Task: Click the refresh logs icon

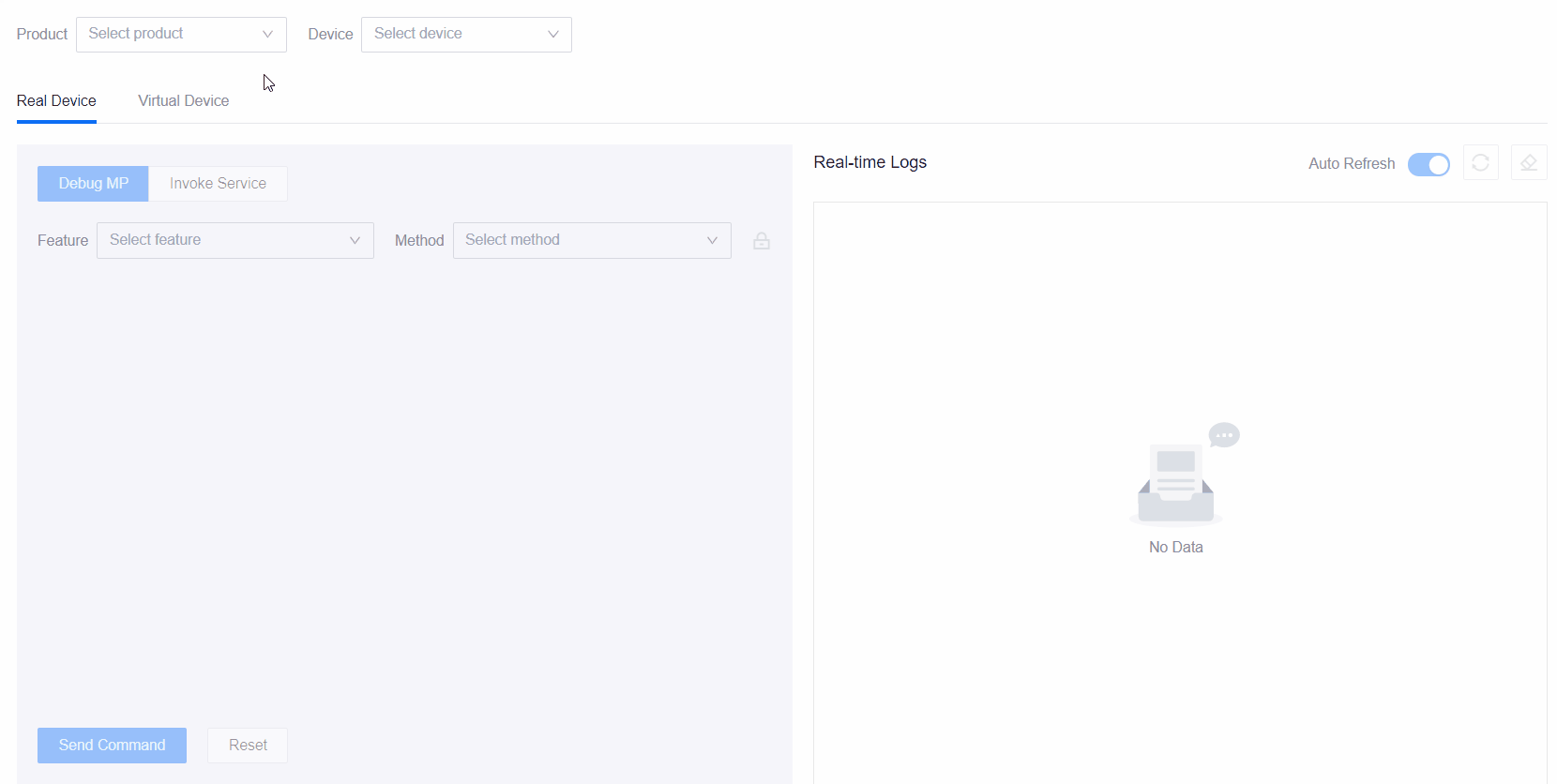Action: pyautogui.click(x=1480, y=163)
